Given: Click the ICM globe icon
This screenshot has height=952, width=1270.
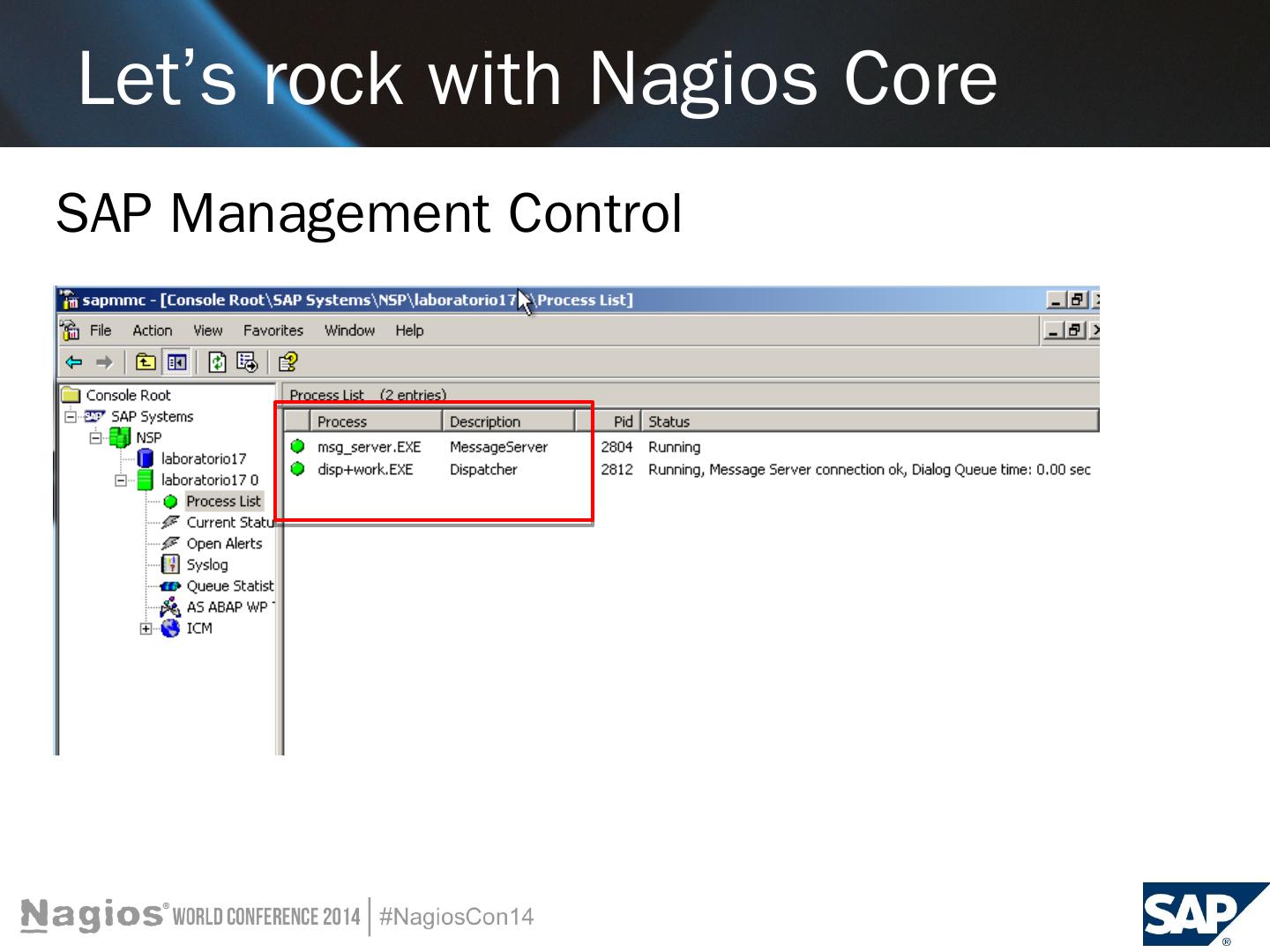Looking at the screenshot, I should coord(170,628).
